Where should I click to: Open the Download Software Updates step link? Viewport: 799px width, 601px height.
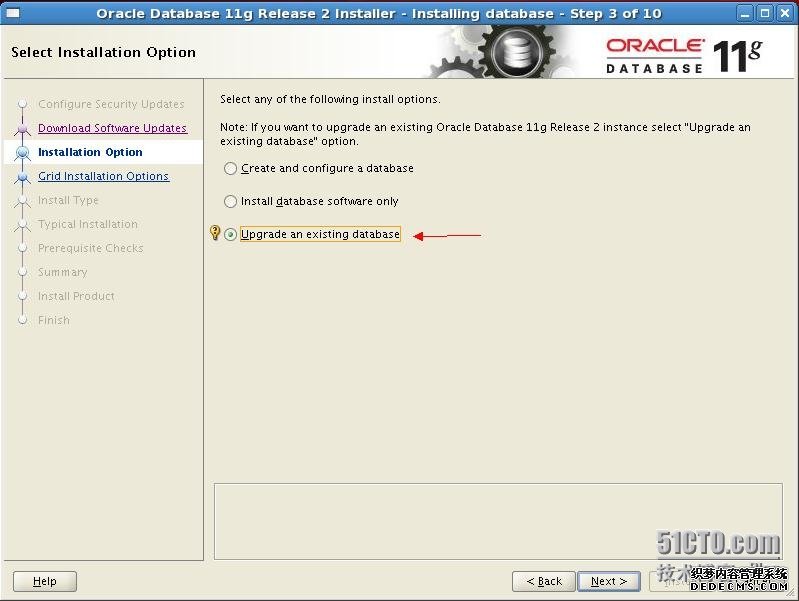(113, 128)
